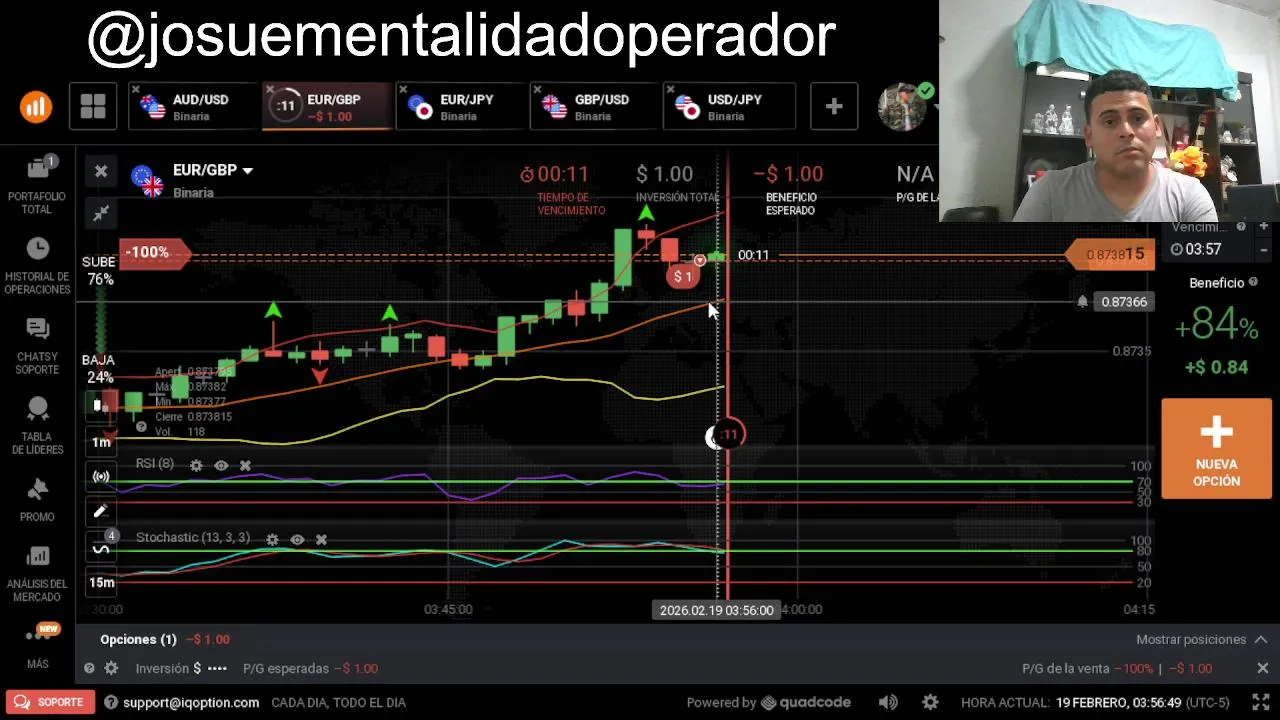
Task: Close the USD/JPY tab
Action: coord(671,90)
